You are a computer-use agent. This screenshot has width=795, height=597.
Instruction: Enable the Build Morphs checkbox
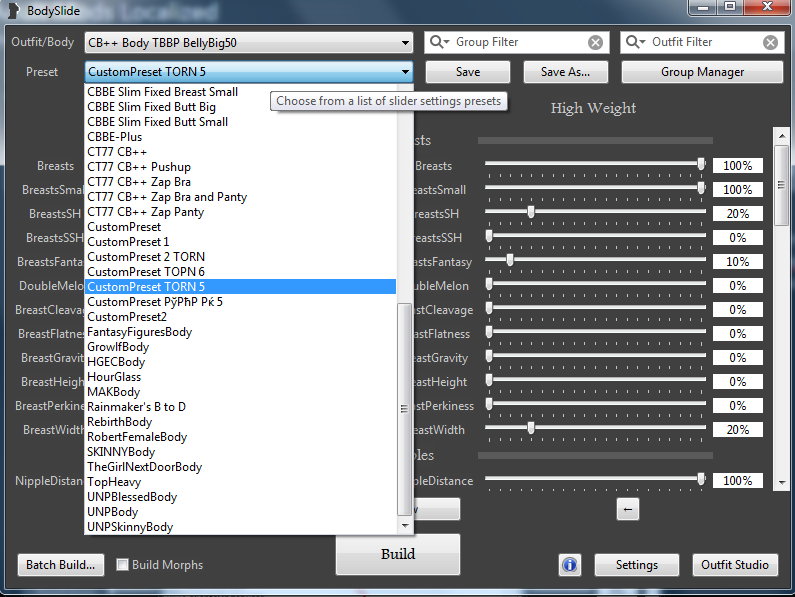pos(122,565)
